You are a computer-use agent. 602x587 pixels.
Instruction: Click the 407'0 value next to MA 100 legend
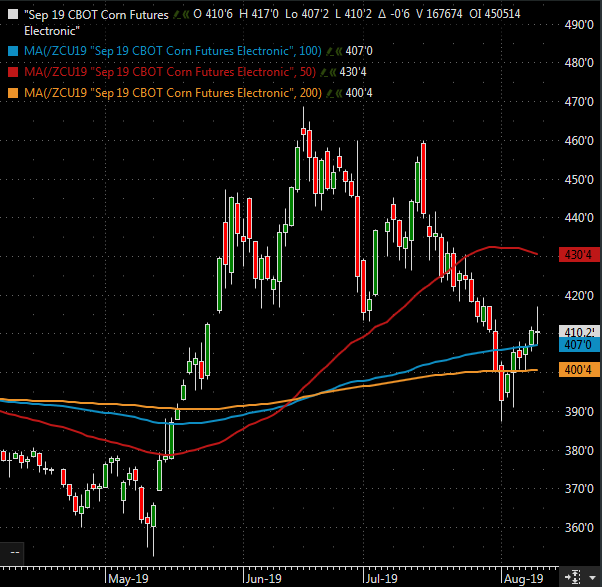[x=359, y=51]
